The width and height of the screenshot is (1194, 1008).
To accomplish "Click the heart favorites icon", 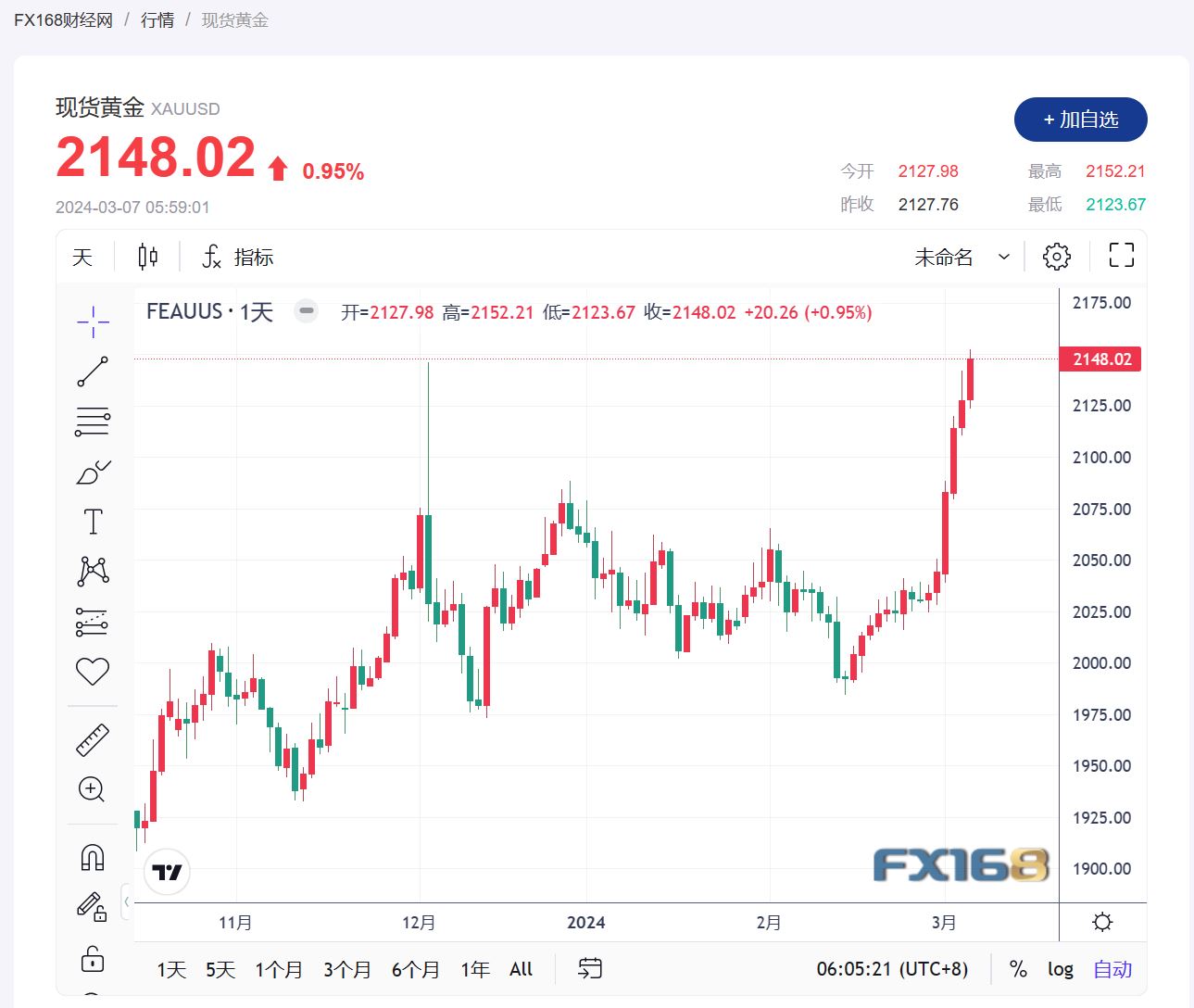I will tap(93, 671).
